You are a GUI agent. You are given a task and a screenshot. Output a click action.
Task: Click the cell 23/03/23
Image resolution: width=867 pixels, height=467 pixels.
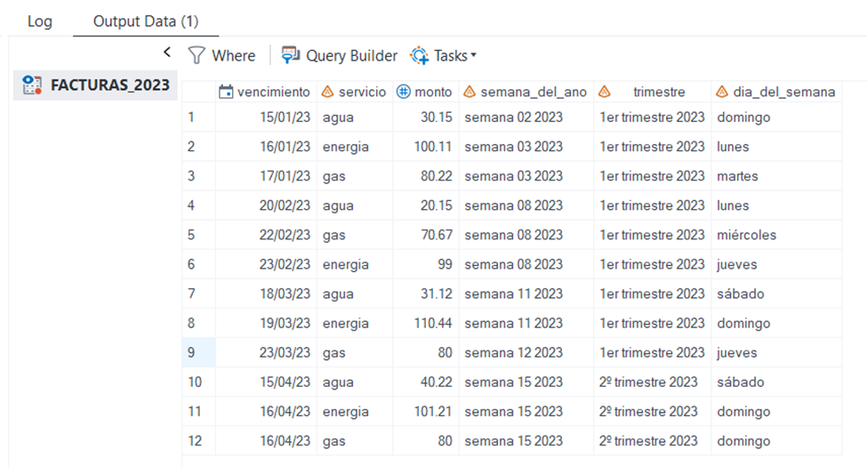(x=266, y=353)
